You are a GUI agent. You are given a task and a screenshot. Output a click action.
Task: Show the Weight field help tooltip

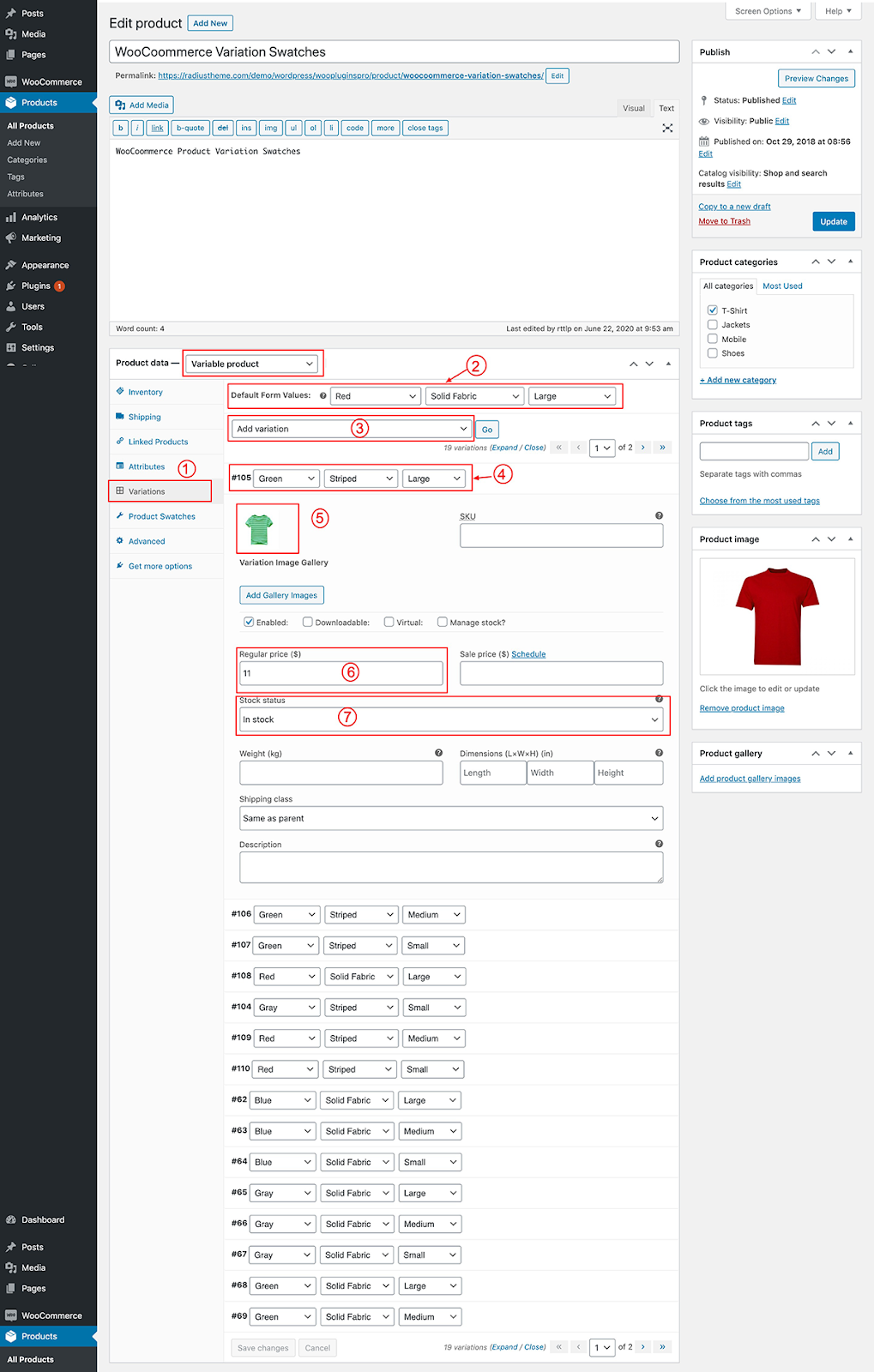[x=438, y=753]
